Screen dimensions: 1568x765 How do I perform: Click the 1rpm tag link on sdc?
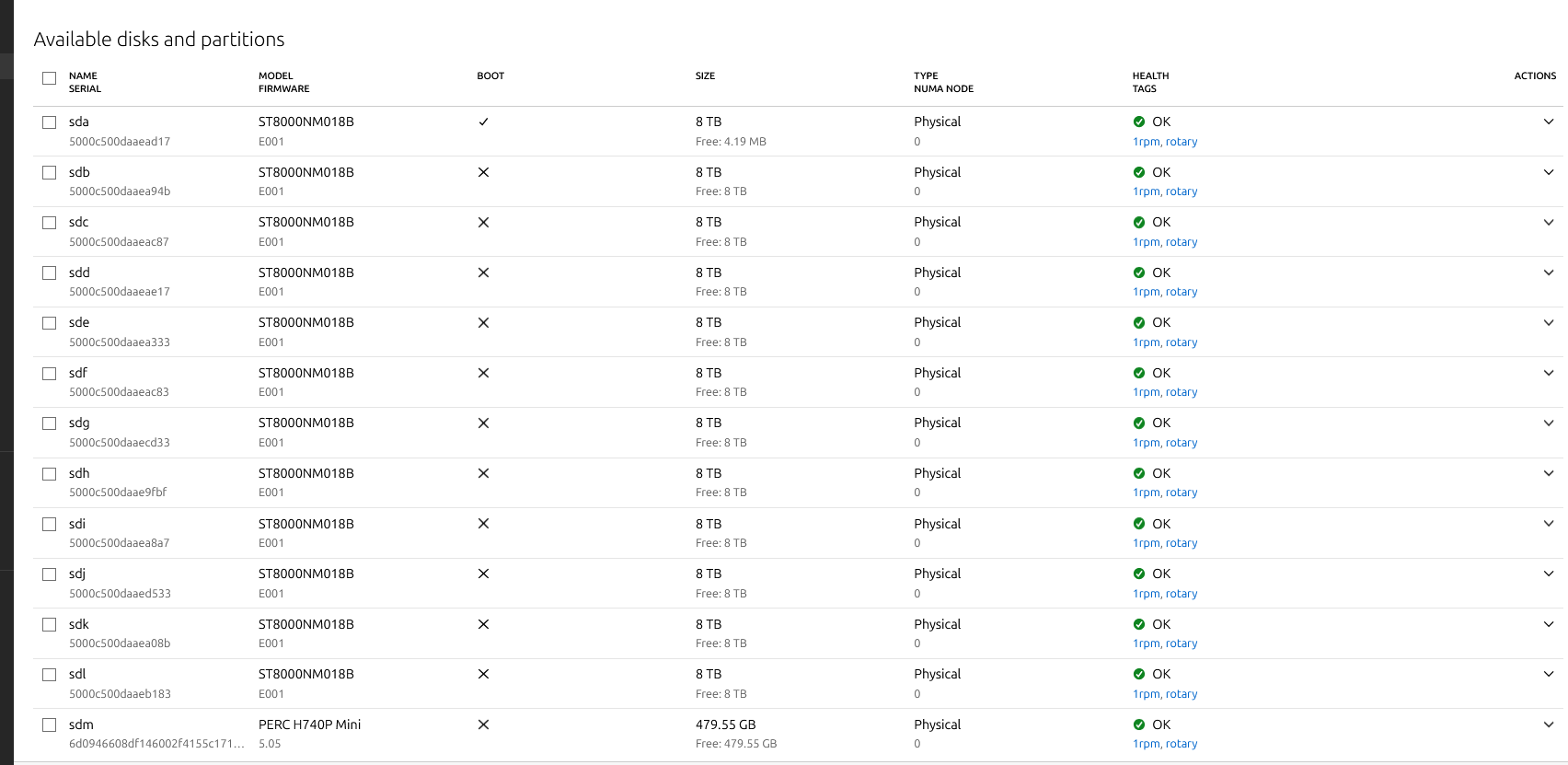(x=1146, y=242)
